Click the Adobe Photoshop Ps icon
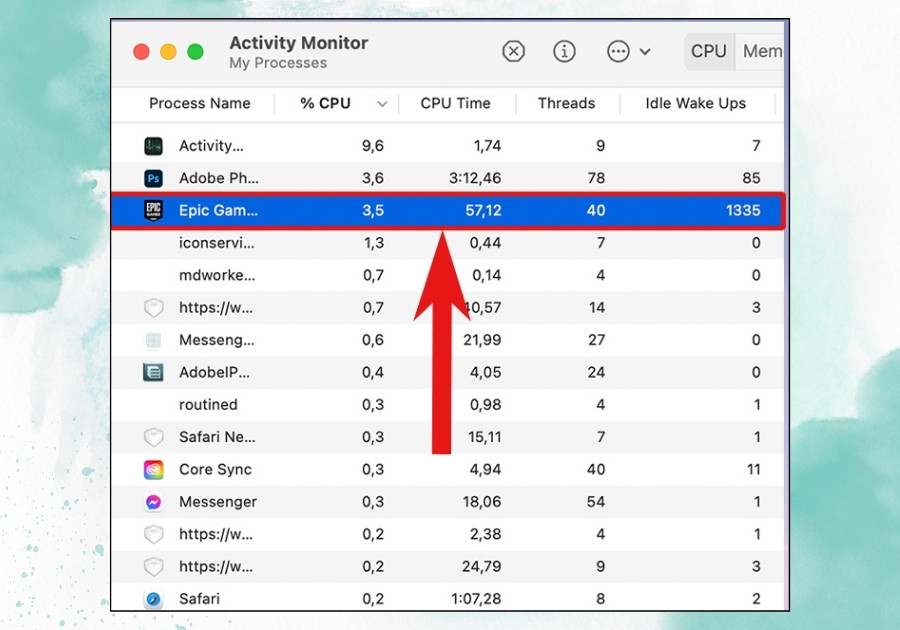The height and width of the screenshot is (630, 900). (x=153, y=178)
